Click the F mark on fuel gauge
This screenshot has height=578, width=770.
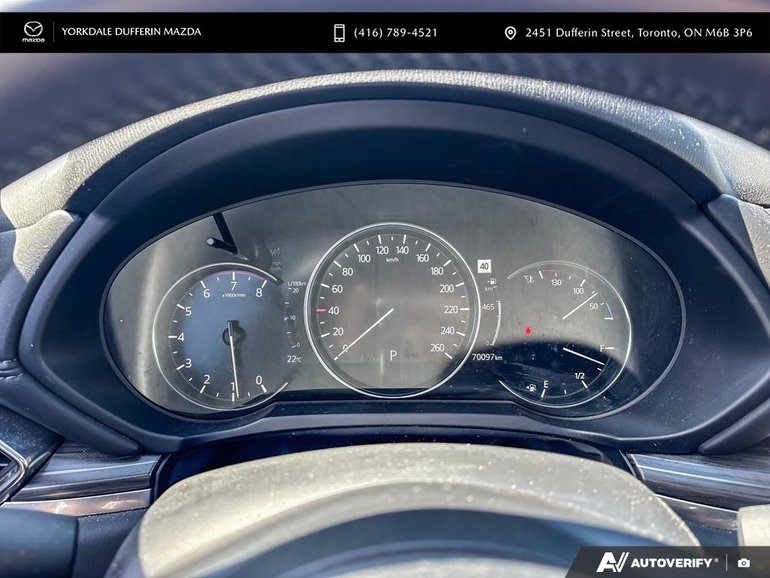click(602, 347)
